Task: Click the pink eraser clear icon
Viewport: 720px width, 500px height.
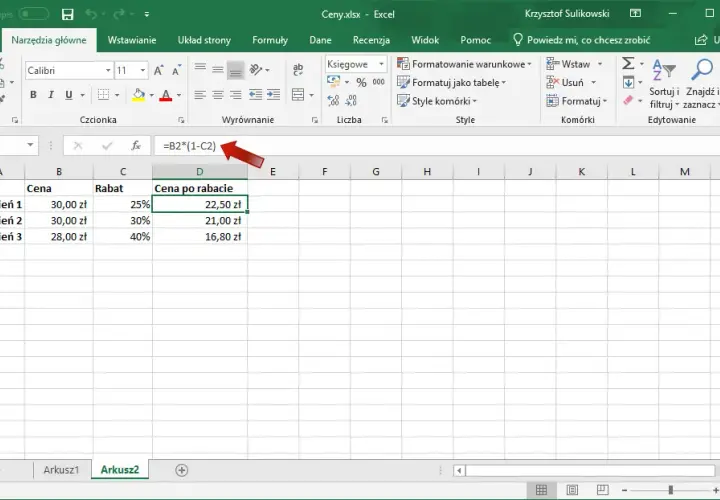Action: click(629, 101)
